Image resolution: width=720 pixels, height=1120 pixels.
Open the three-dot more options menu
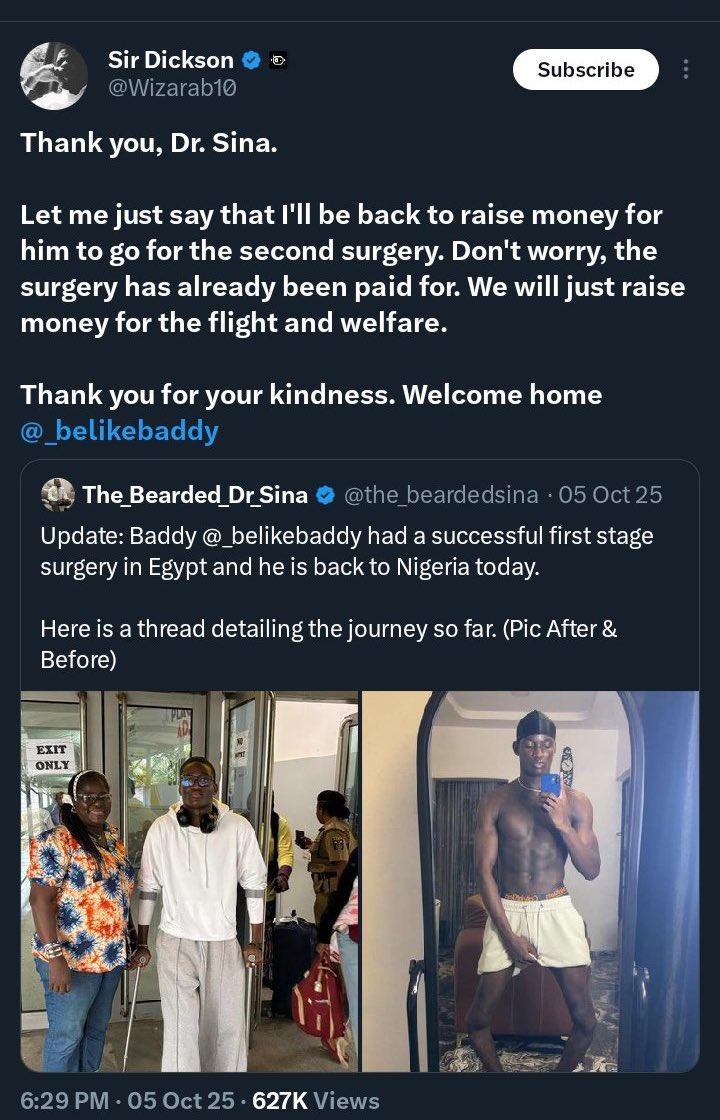(x=686, y=69)
